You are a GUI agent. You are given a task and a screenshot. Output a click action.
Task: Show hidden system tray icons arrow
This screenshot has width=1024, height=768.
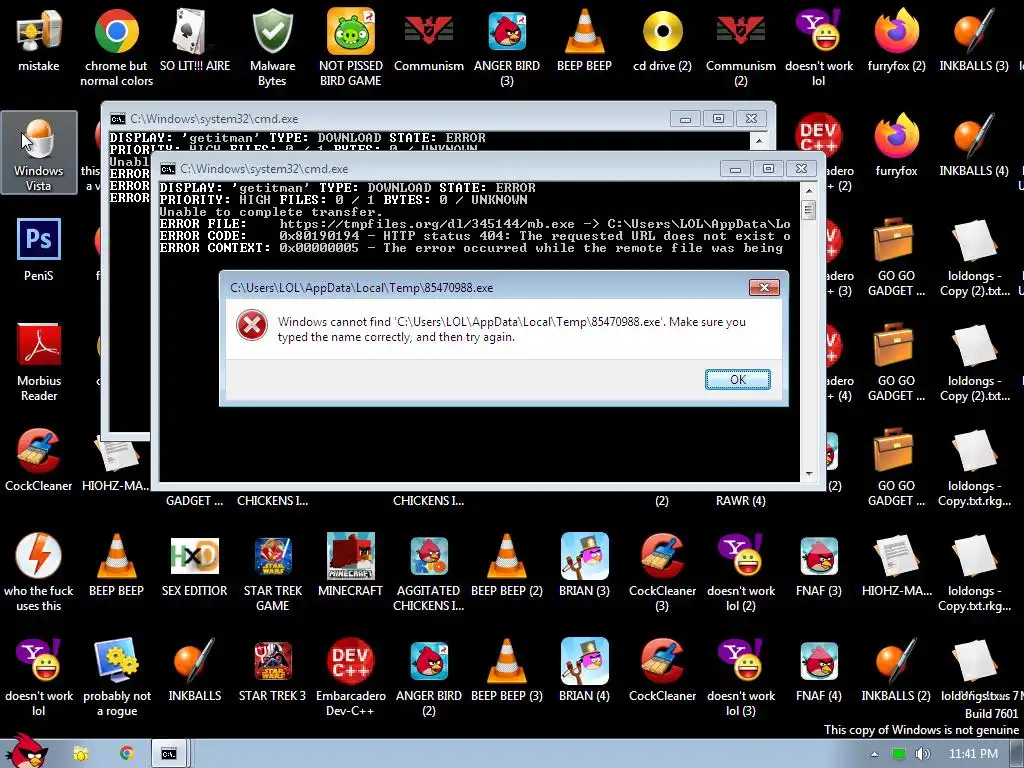pos(874,754)
